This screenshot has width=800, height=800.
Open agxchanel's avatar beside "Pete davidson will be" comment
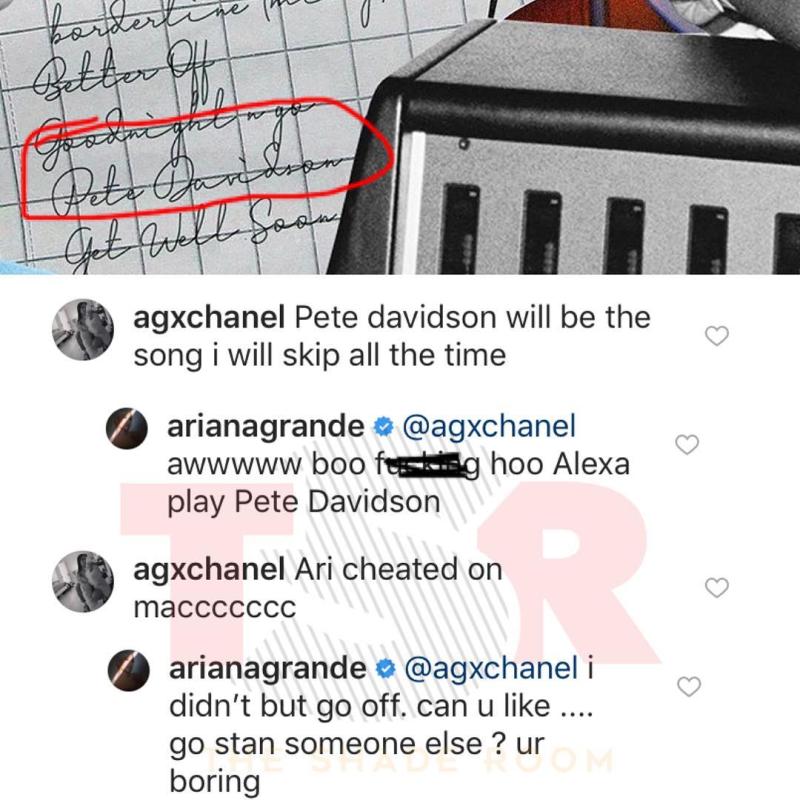point(83,330)
